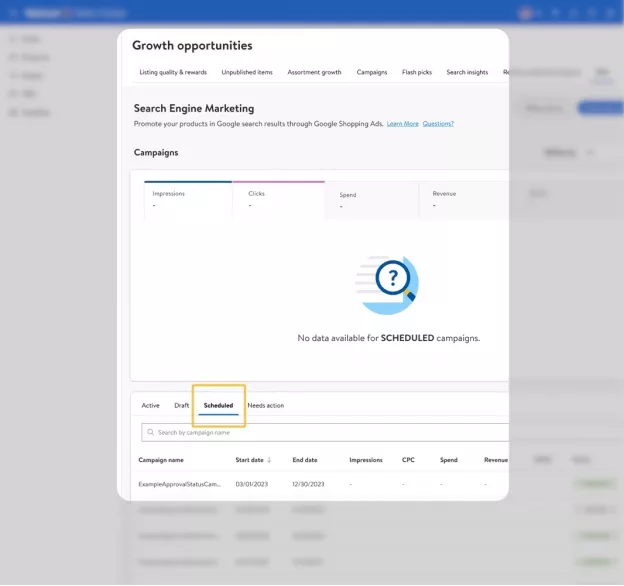
Task: Switch to the Unpublished items tab
Action: pos(247,72)
